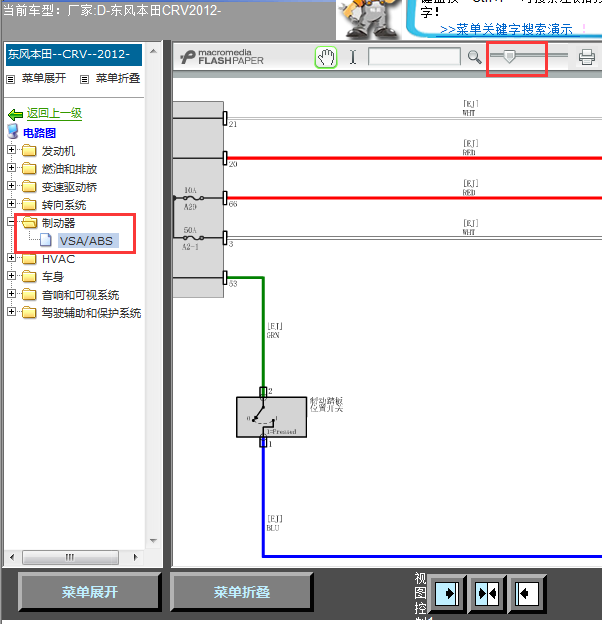602x624 pixels.
Task: Click the top 菜单展开 text link
Action: (44, 78)
